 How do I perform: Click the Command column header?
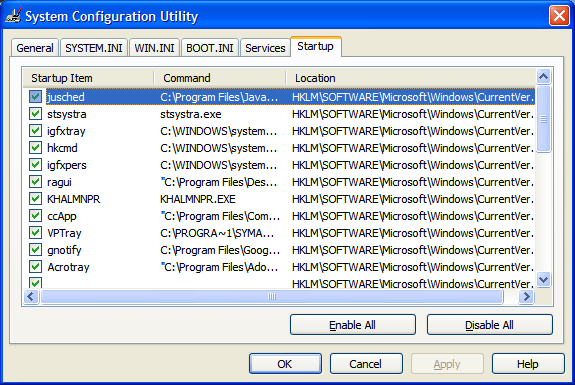220,78
